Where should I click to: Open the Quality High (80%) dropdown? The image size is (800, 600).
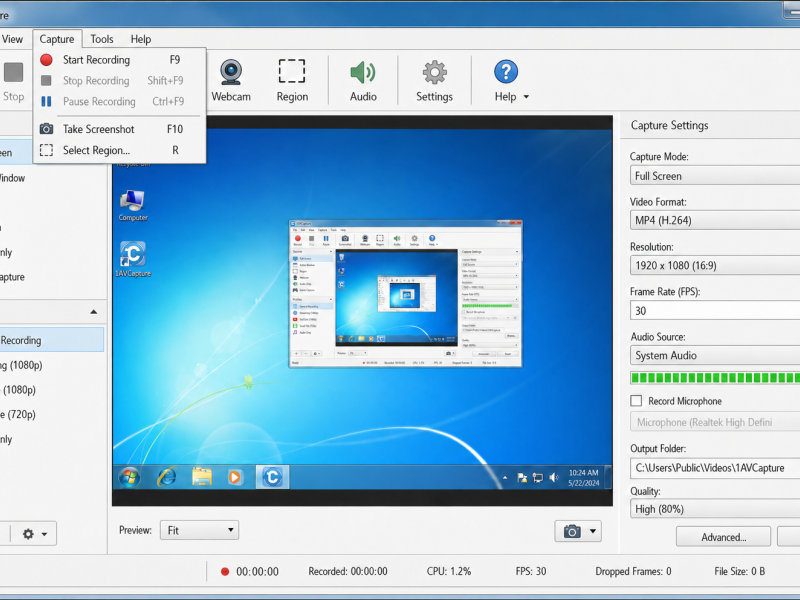[x=715, y=509]
